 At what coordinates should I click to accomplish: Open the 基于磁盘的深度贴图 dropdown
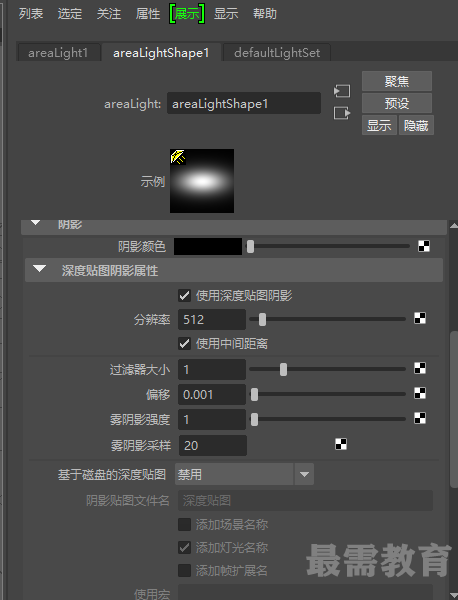coord(244,474)
